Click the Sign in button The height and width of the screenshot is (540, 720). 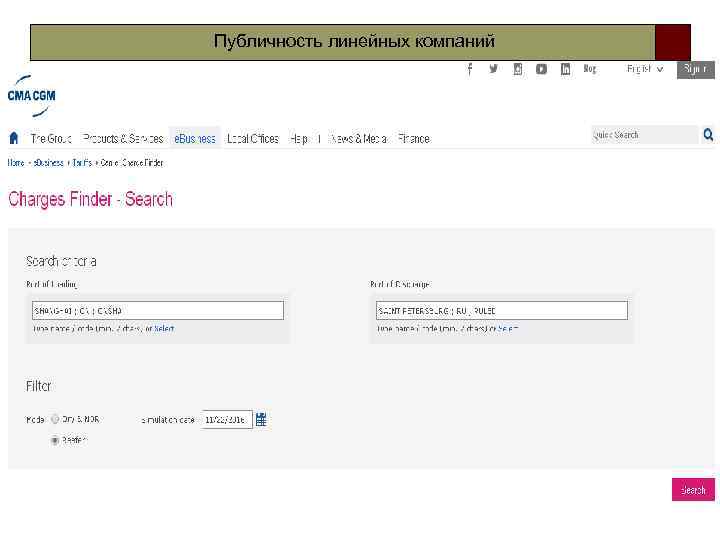point(695,69)
